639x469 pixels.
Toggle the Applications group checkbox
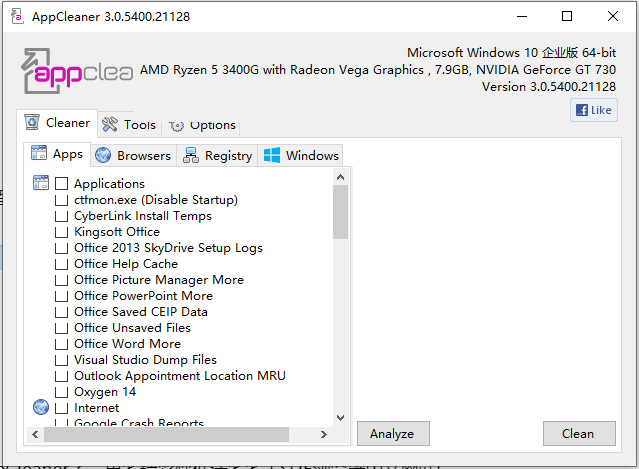[62, 184]
